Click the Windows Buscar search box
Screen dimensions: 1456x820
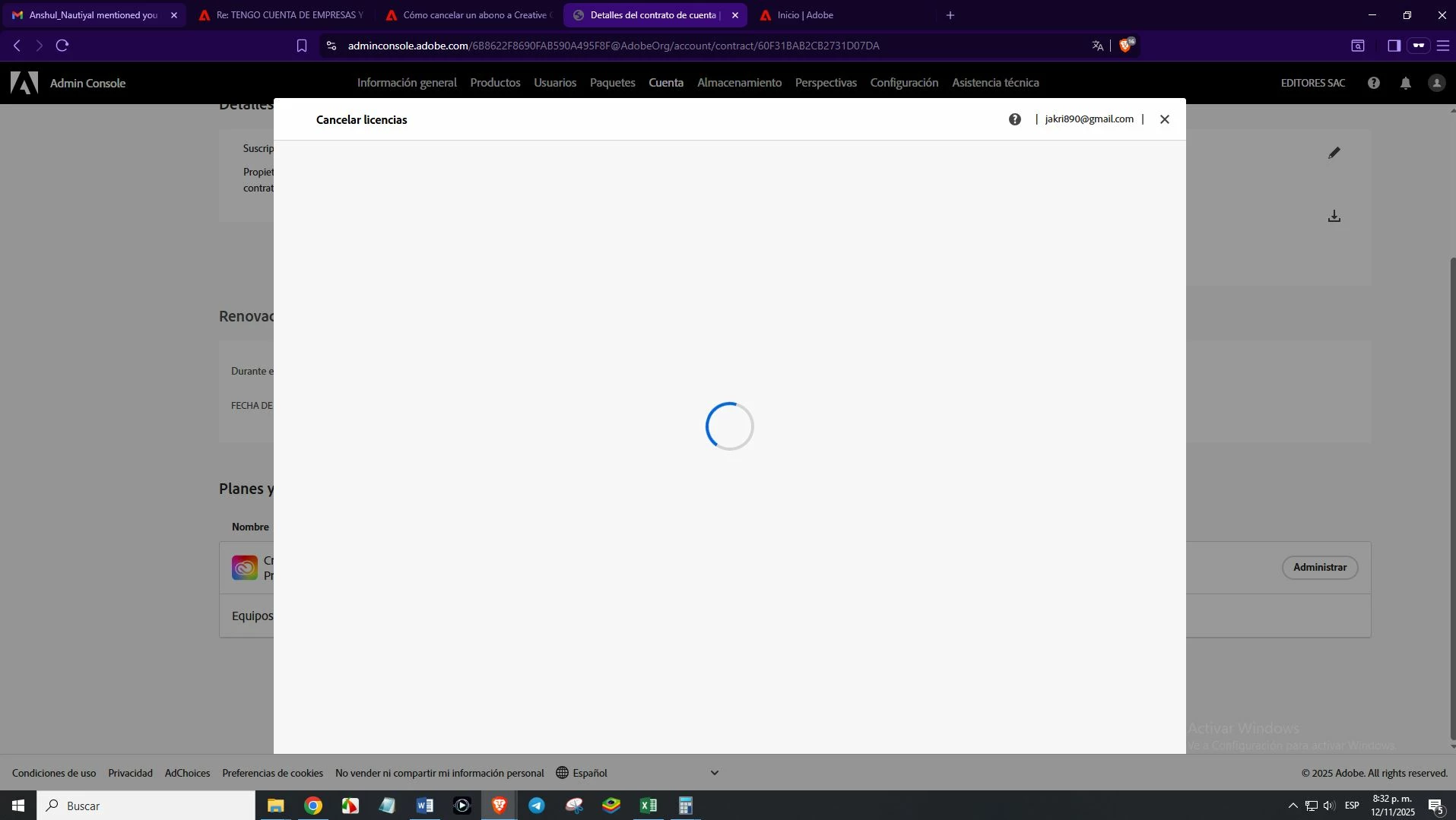point(146,806)
